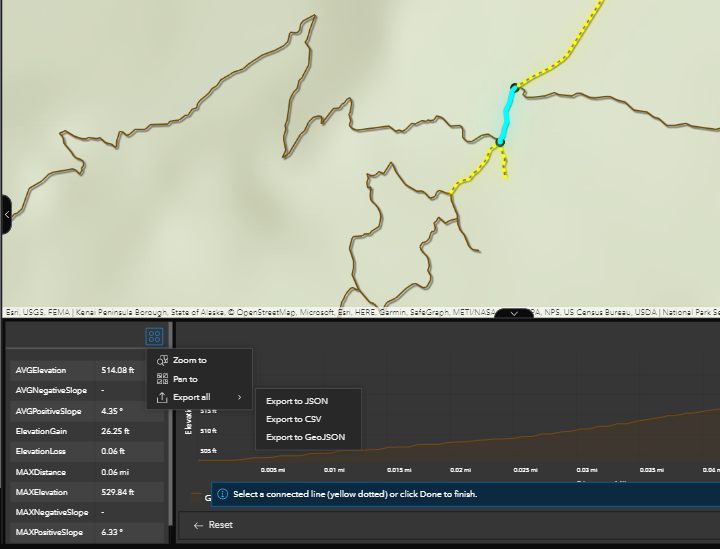This screenshot has height=549, width=720.
Task: Expand the collapsed left side panel arrow
Action: click(x=6, y=214)
